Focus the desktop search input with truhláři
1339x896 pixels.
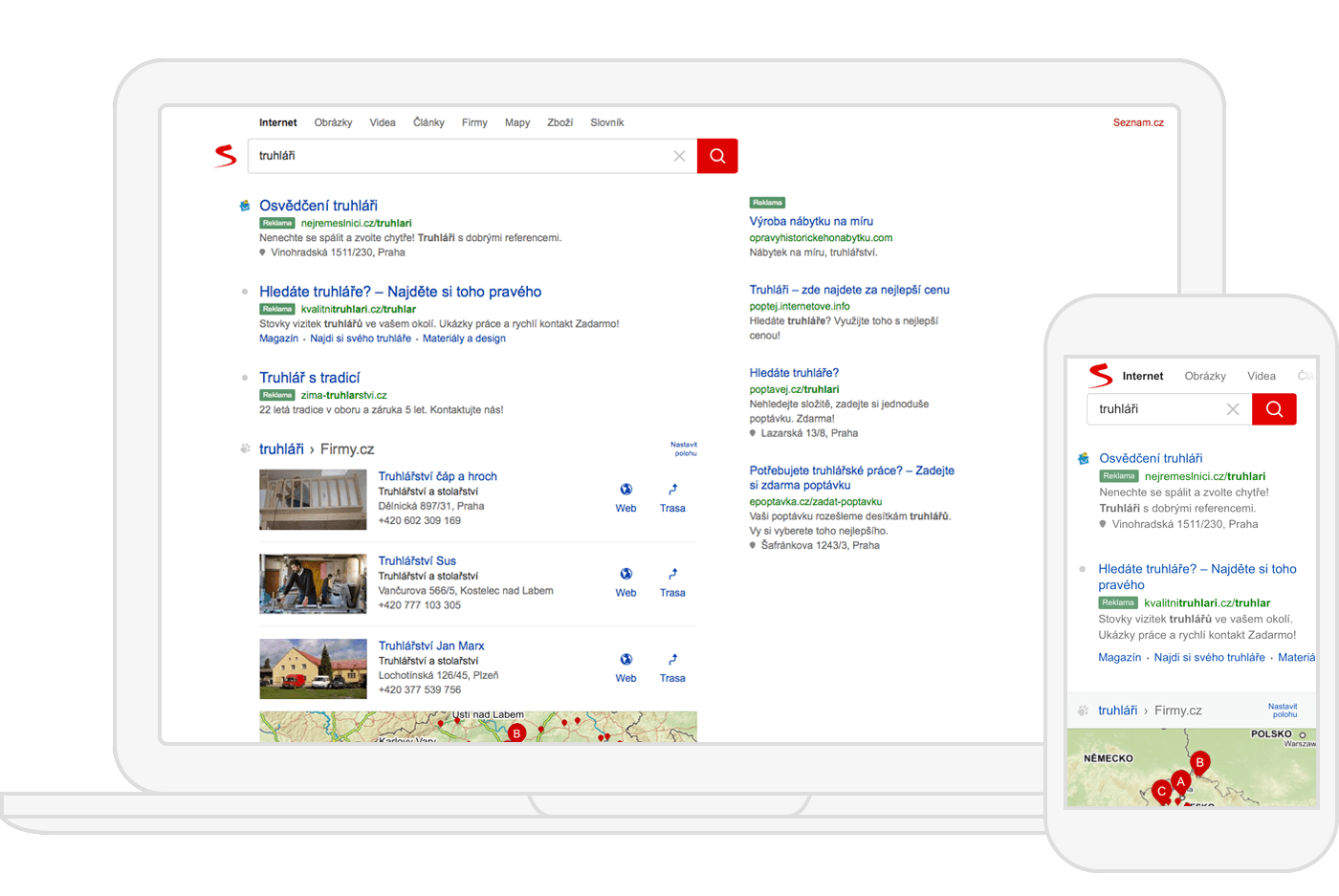(x=459, y=156)
